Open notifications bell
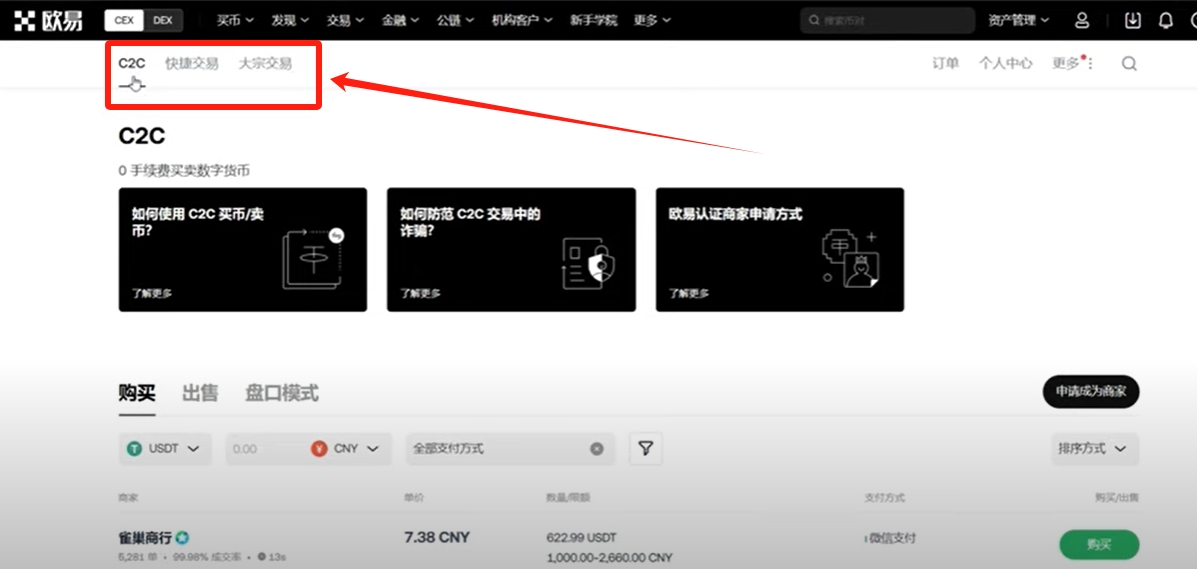The image size is (1197, 569). [1166, 21]
